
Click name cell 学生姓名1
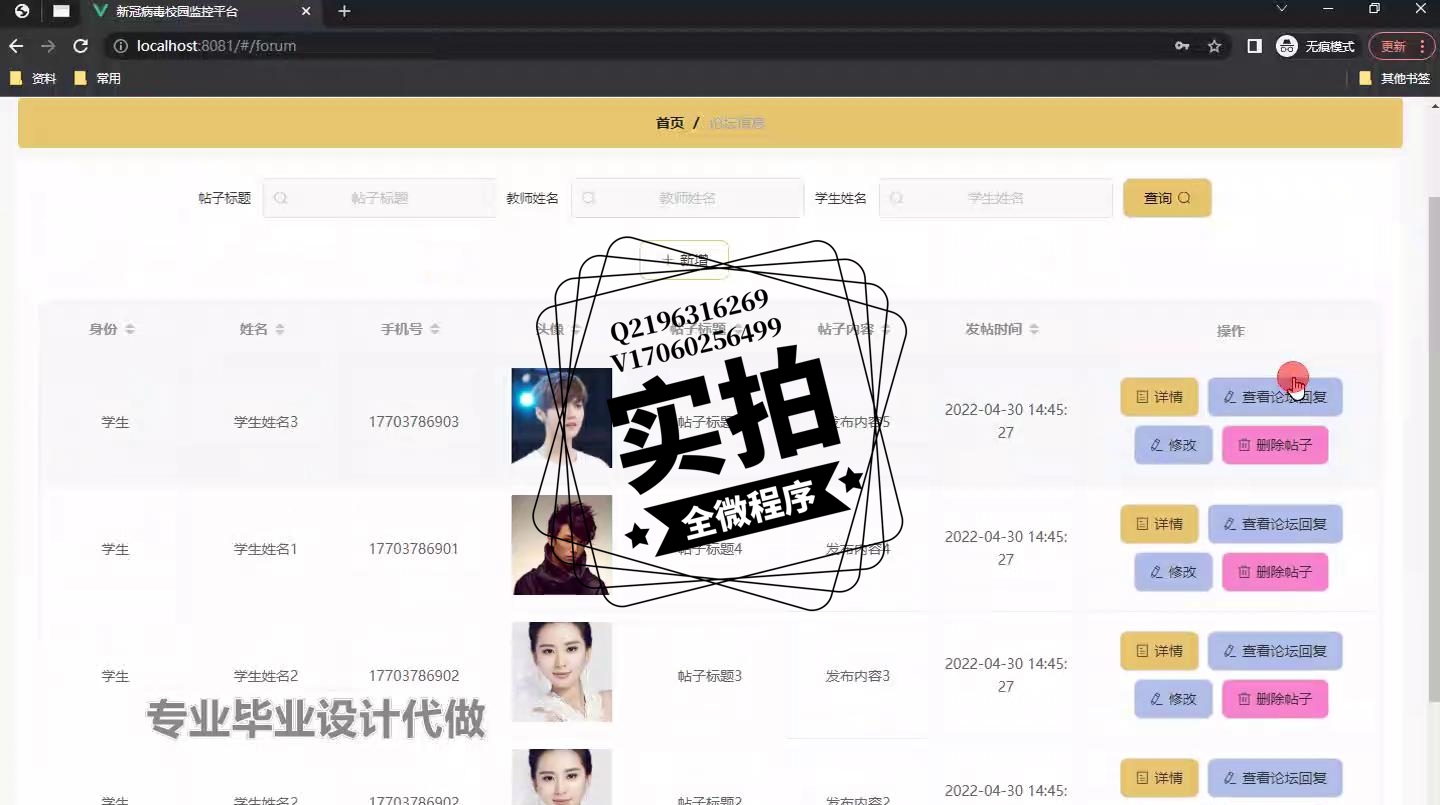(x=266, y=549)
